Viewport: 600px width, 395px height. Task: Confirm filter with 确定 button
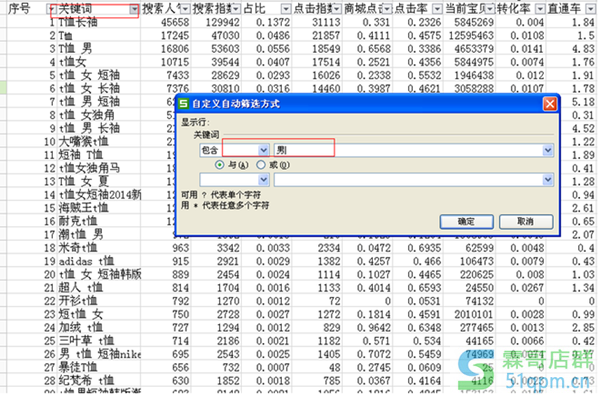click(466, 222)
